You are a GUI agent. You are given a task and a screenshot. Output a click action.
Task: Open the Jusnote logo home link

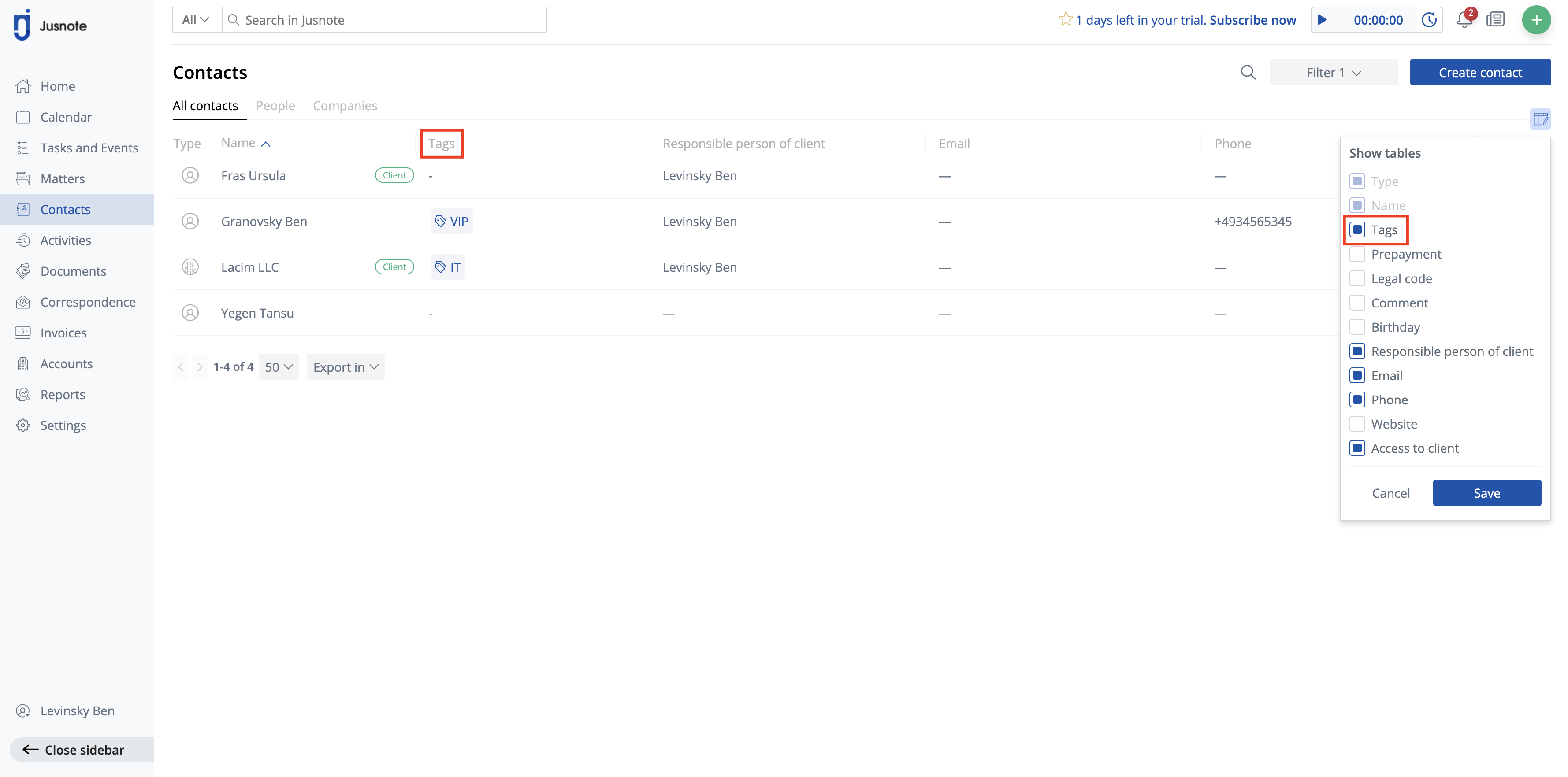pyautogui.click(x=50, y=25)
